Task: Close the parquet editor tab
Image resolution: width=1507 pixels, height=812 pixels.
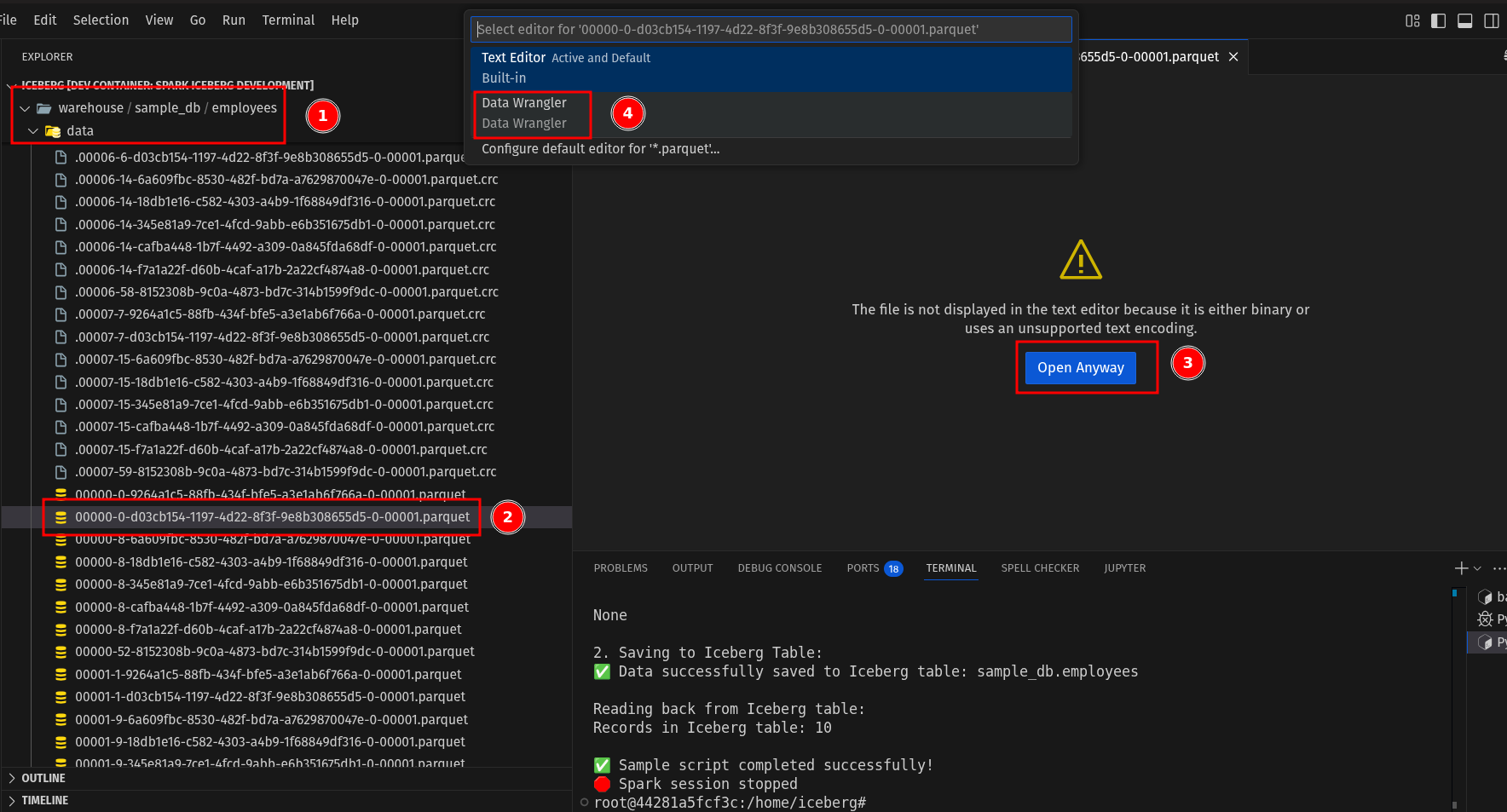Action: [1233, 57]
